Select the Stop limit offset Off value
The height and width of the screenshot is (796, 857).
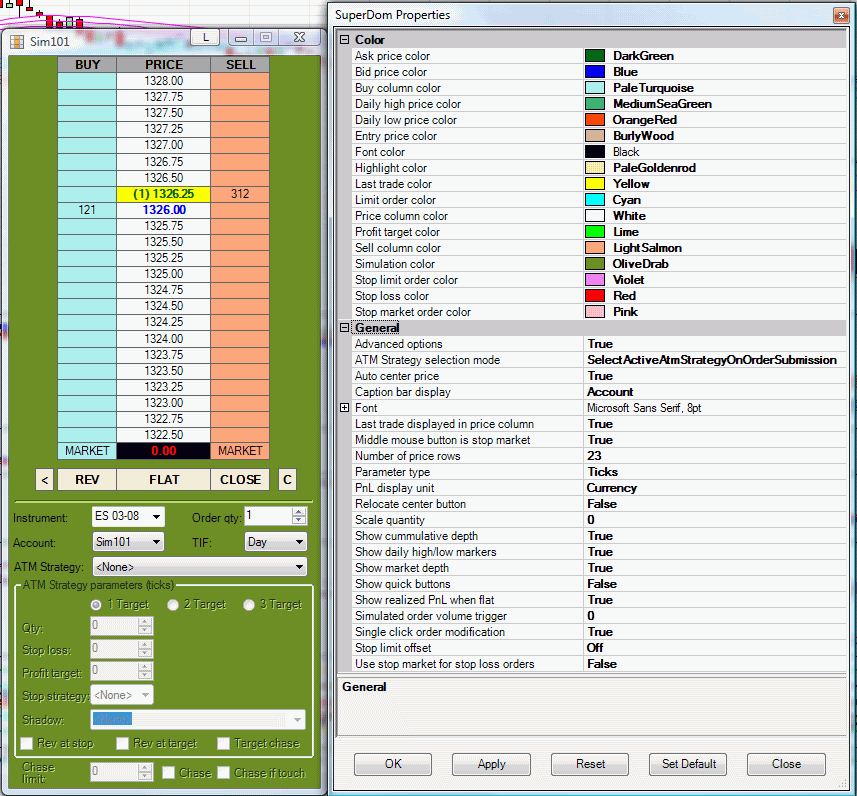pyautogui.click(x=715, y=648)
